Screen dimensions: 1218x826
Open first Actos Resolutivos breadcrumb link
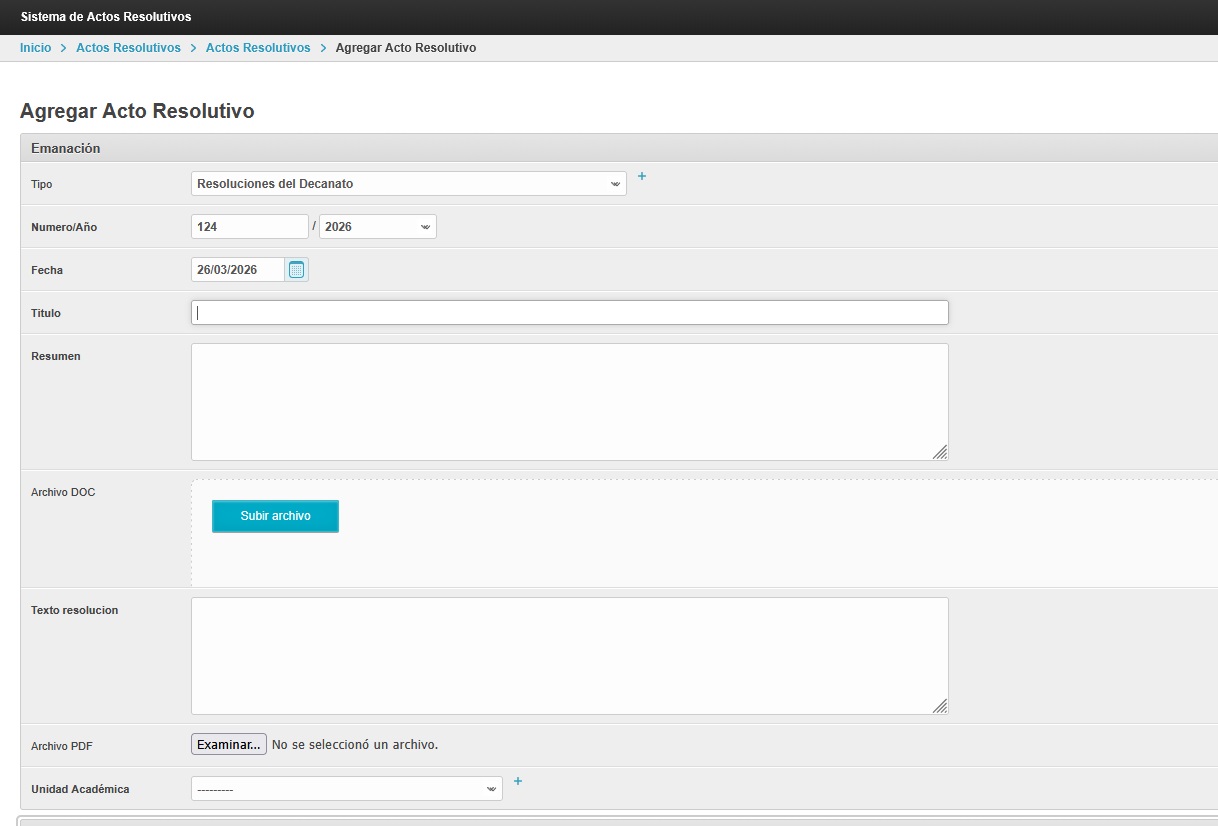(x=128, y=48)
